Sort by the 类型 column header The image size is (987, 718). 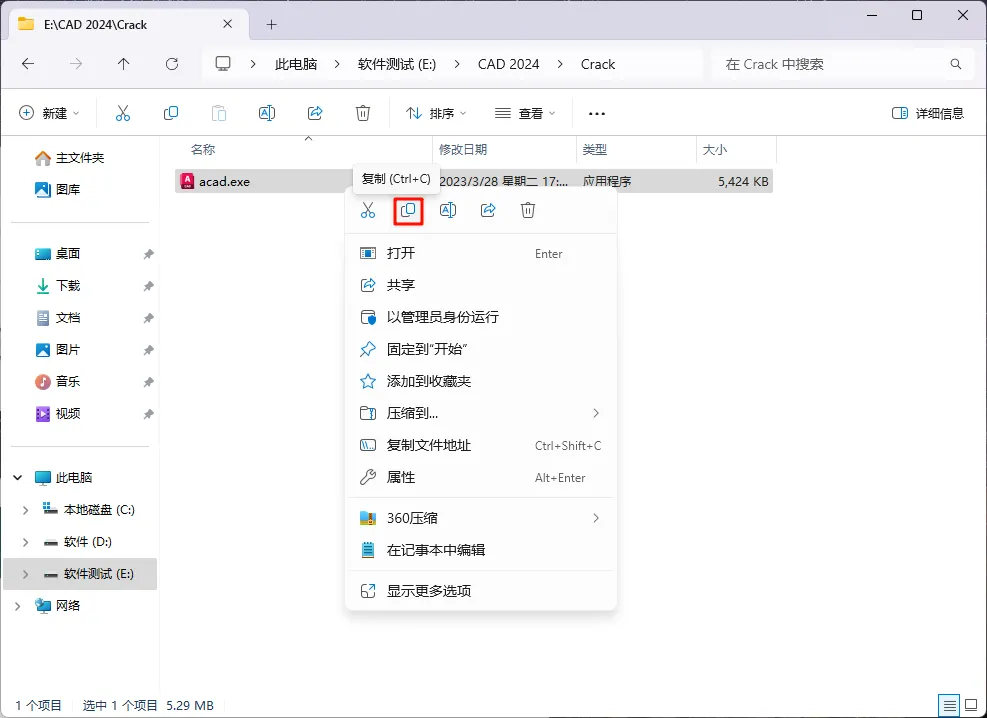pos(595,150)
